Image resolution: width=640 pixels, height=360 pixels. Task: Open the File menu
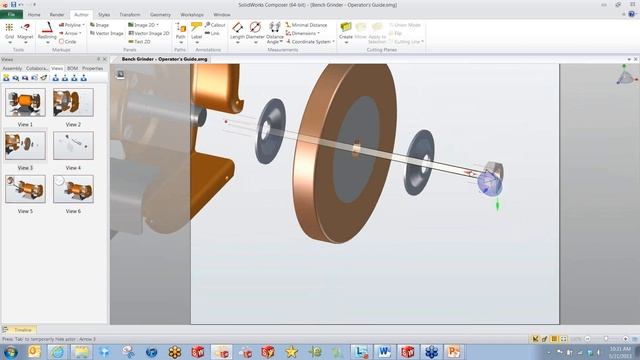(x=11, y=15)
